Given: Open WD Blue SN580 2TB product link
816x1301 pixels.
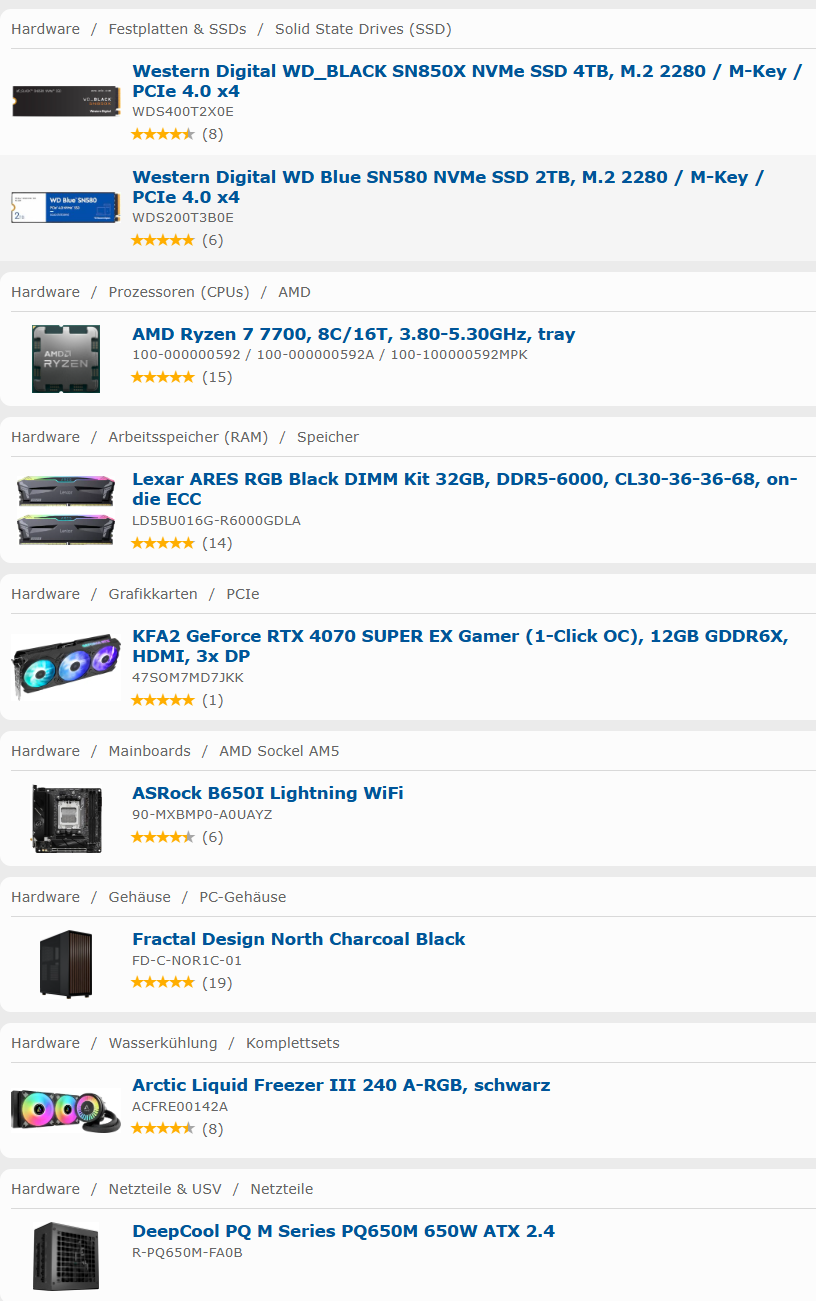Looking at the screenshot, I should click(x=448, y=187).
